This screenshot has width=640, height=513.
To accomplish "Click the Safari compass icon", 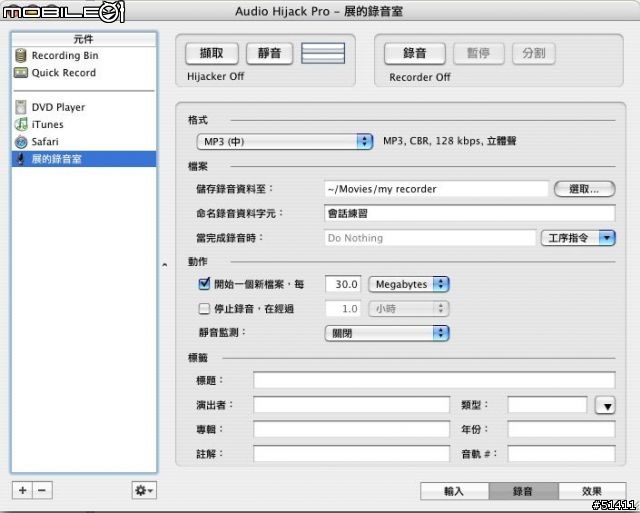I will click(x=21, y=142).
